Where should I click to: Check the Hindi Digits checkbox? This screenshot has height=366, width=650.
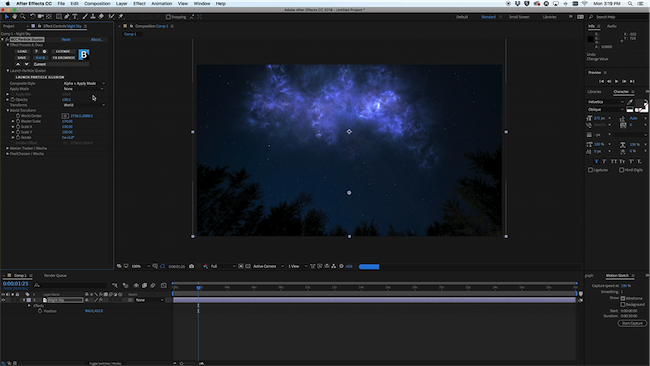tap(621, 170)
